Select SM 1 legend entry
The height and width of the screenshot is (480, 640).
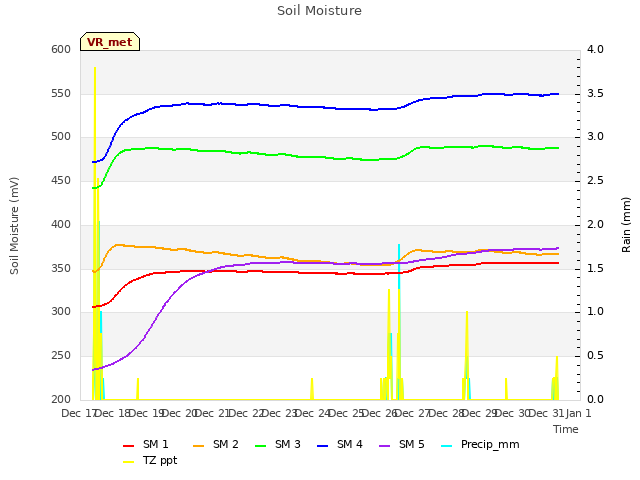pos(145,444)
